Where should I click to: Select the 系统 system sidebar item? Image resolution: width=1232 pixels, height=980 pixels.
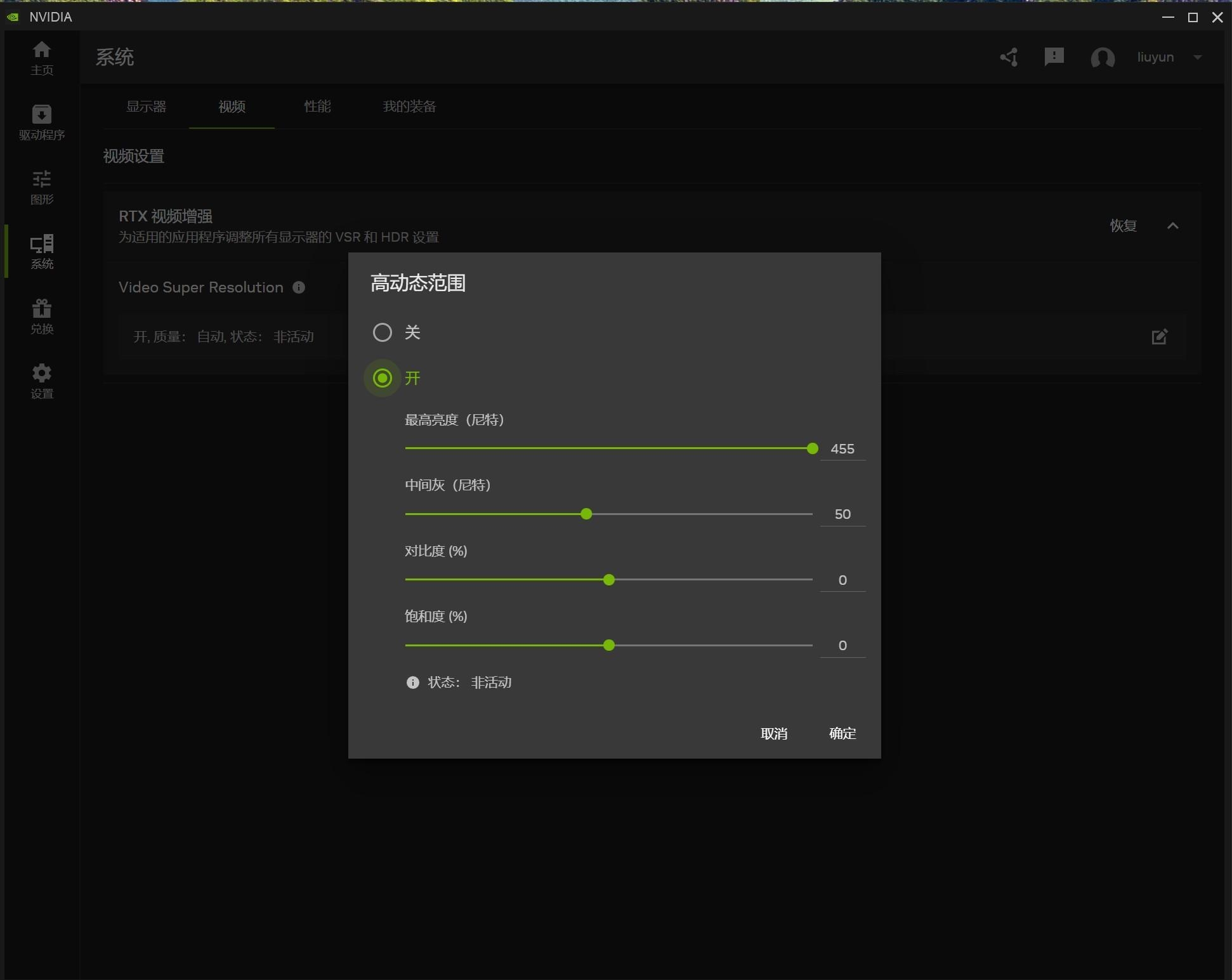click(42, 252)
